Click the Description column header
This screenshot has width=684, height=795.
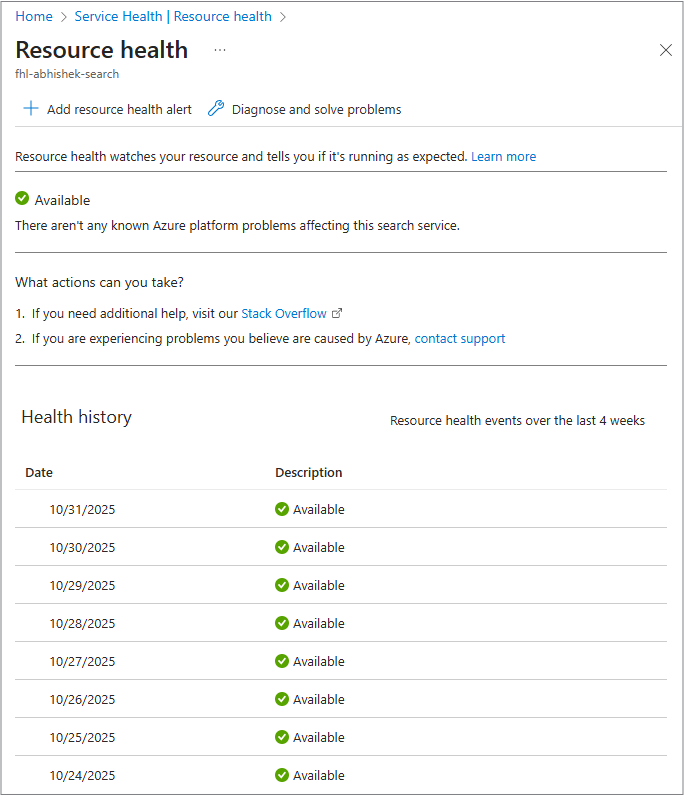pyautogui.click(x=309, y=472)
